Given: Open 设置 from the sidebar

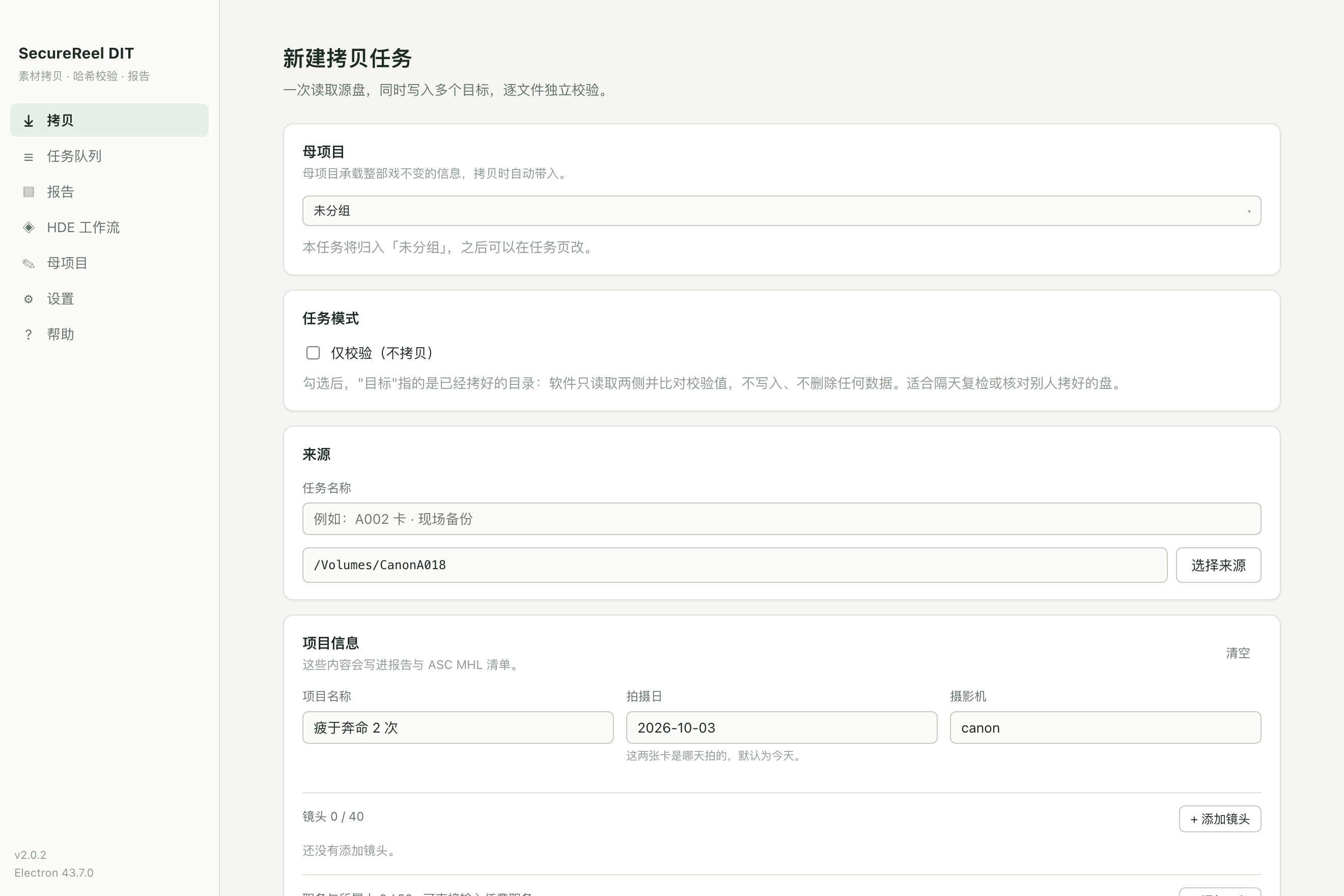Looking at the screenshot, I should coord(109,299).
